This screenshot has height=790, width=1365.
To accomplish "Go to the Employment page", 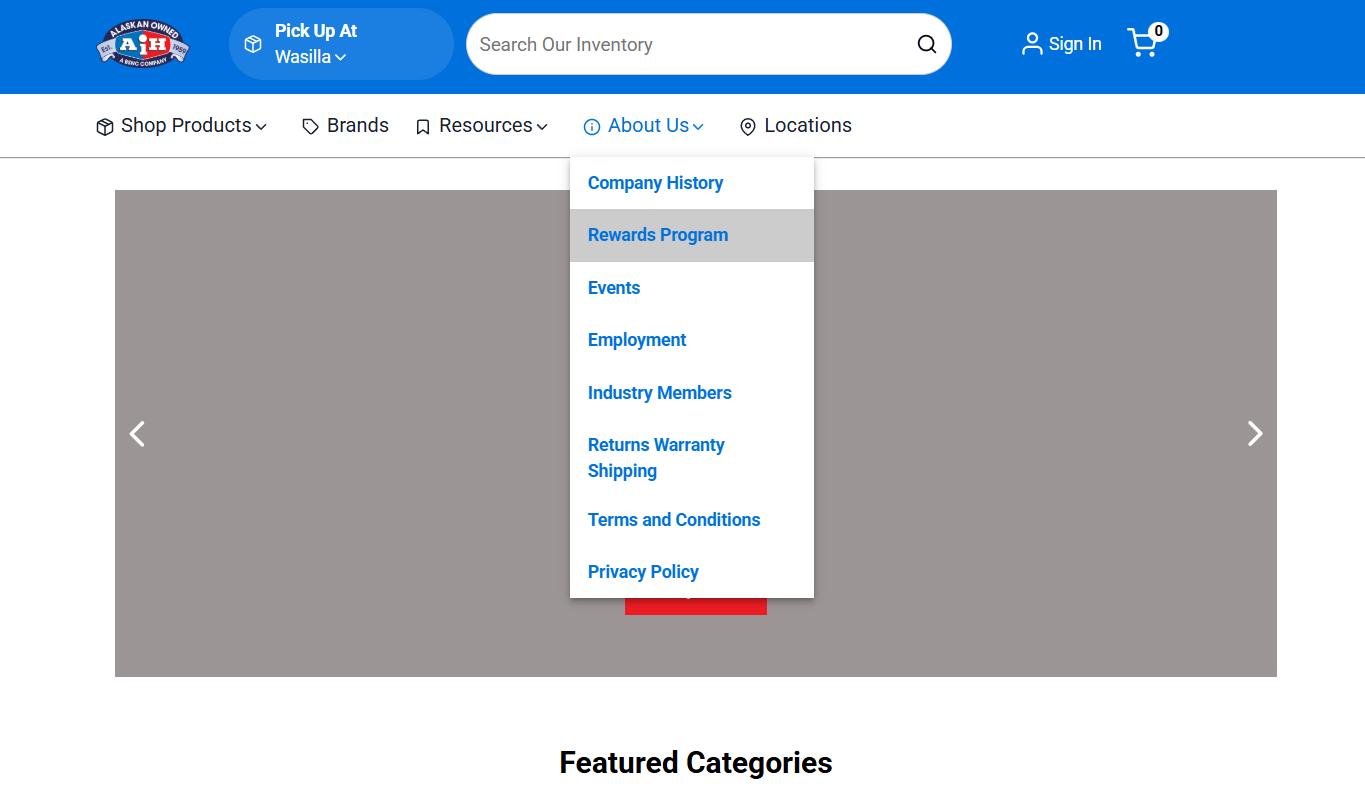I will coord(637,340).
